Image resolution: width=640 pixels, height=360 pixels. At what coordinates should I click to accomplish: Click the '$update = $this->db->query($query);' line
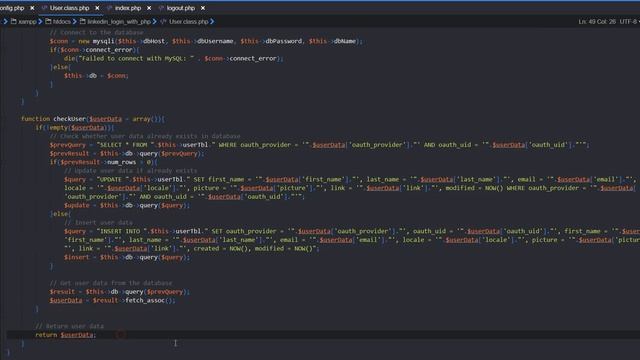pos(127,205)
